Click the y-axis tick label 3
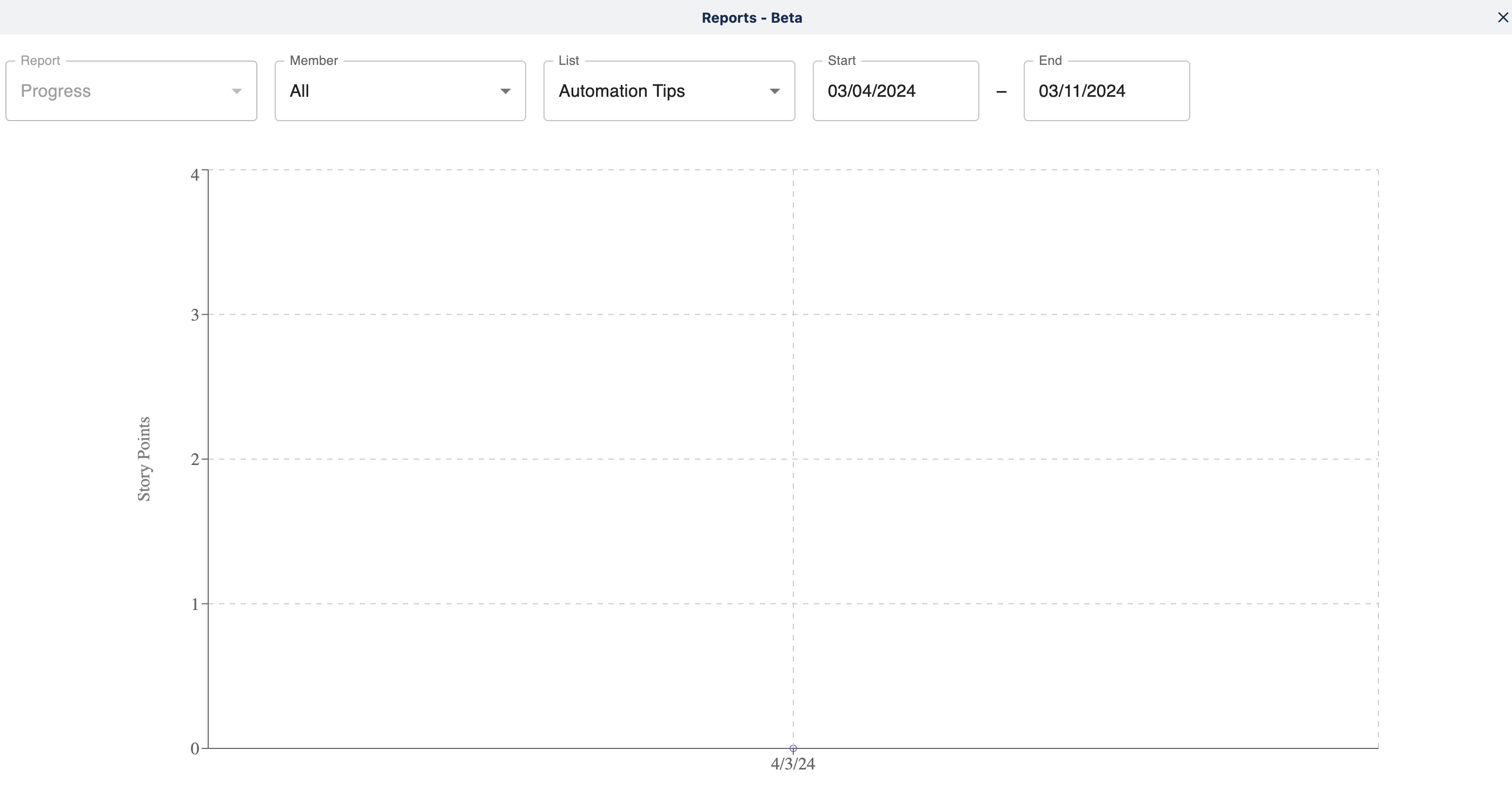Viewport: 1512px width, 796px height. [195, 315]
